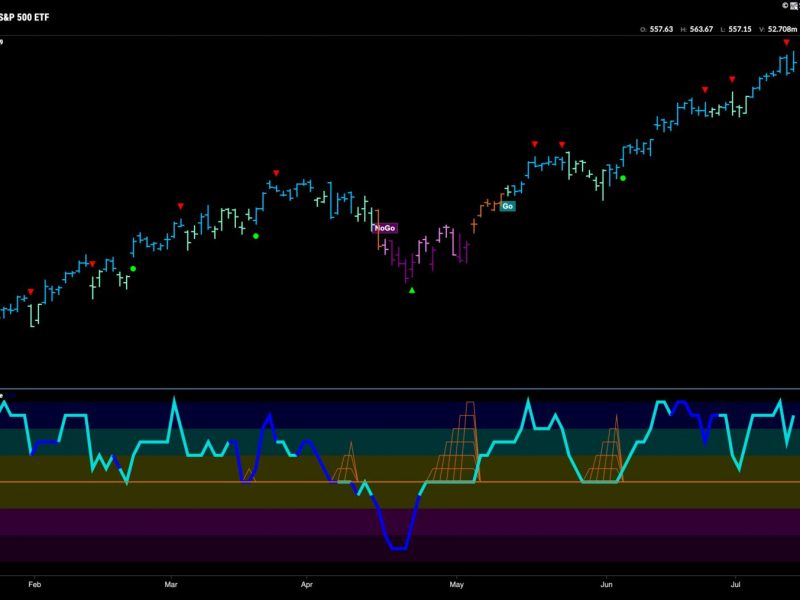Image resolution: width=800 pixels, height=600 pixels.
Task: Click the green up-triangle below the April low
Action: click(412, 290)
